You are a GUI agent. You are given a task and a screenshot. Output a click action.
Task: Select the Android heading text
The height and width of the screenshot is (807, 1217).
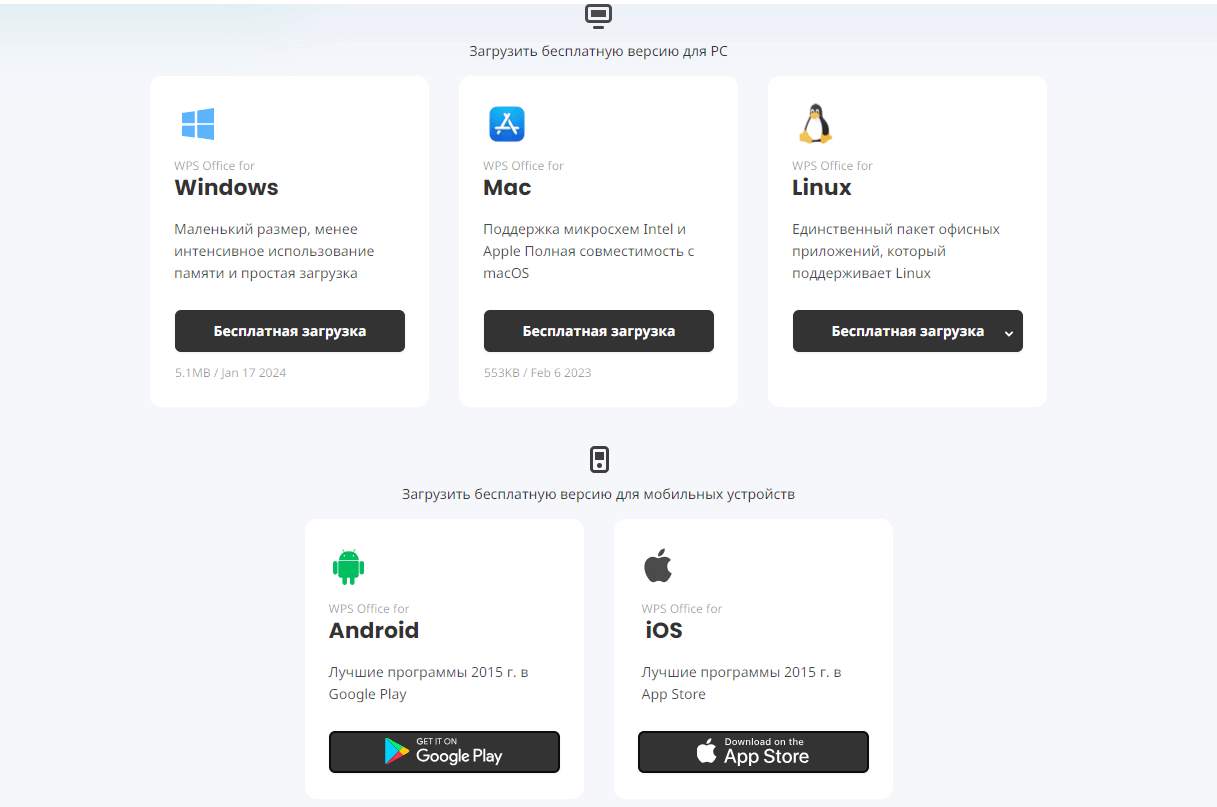click(x=374, y=631)
